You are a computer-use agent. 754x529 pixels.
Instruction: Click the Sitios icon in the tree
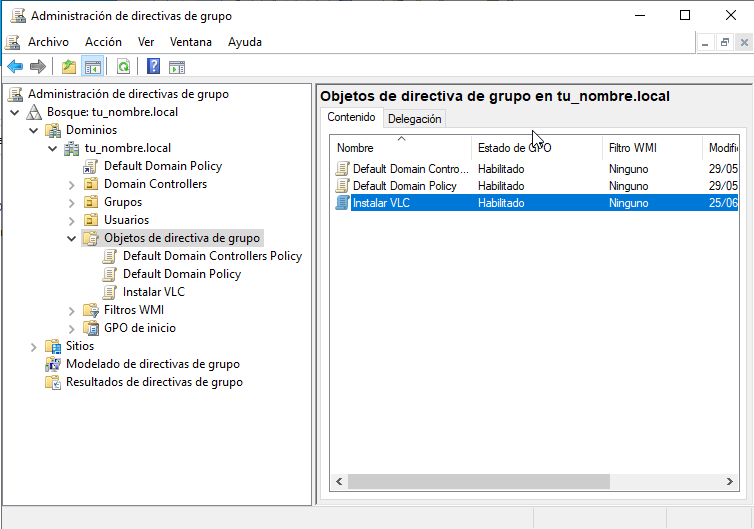[53, 346]
